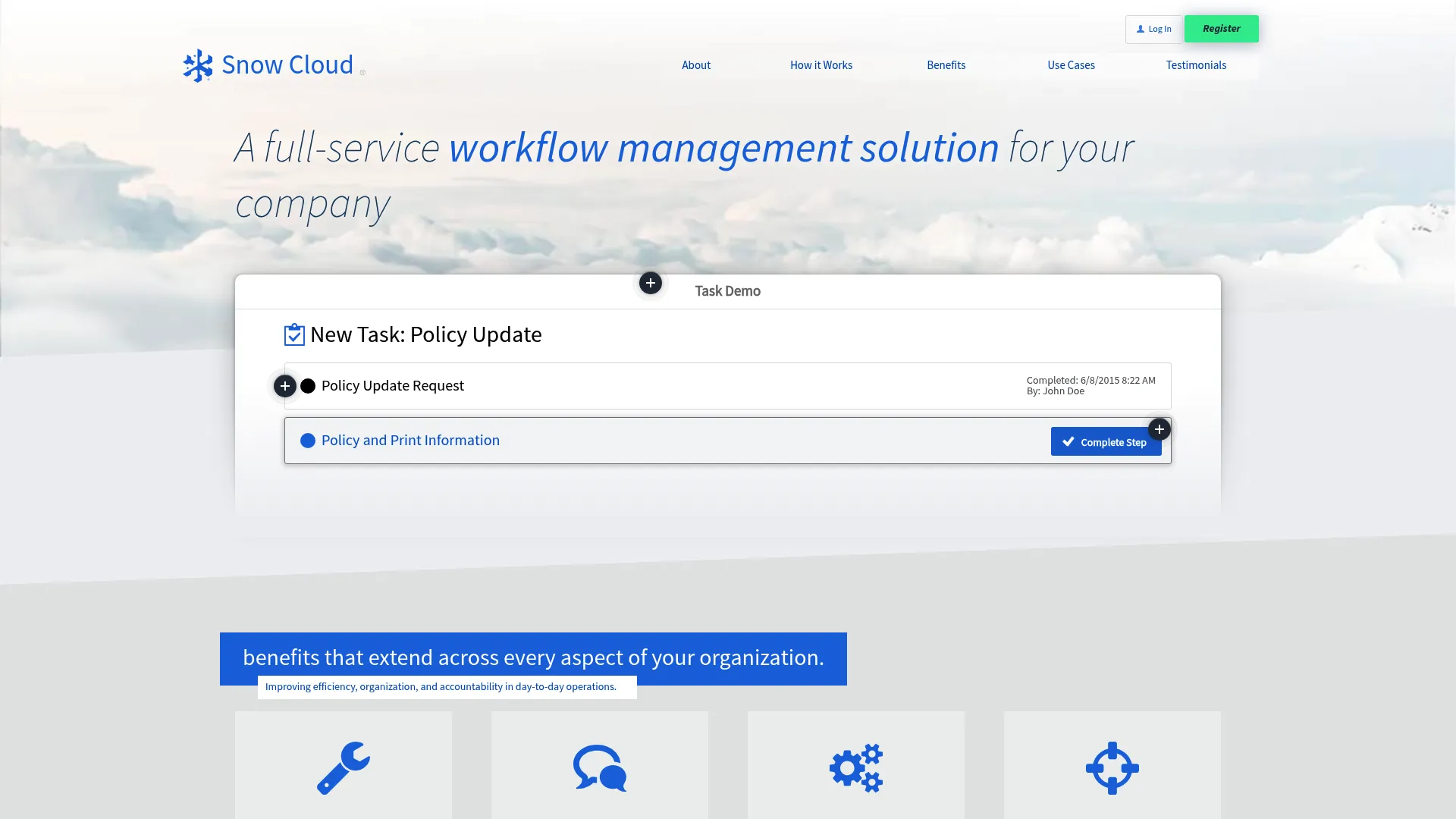Navigate to Benefits in top menu
The width and height of the screenshot is (1456, 819).
coord(946,65)
